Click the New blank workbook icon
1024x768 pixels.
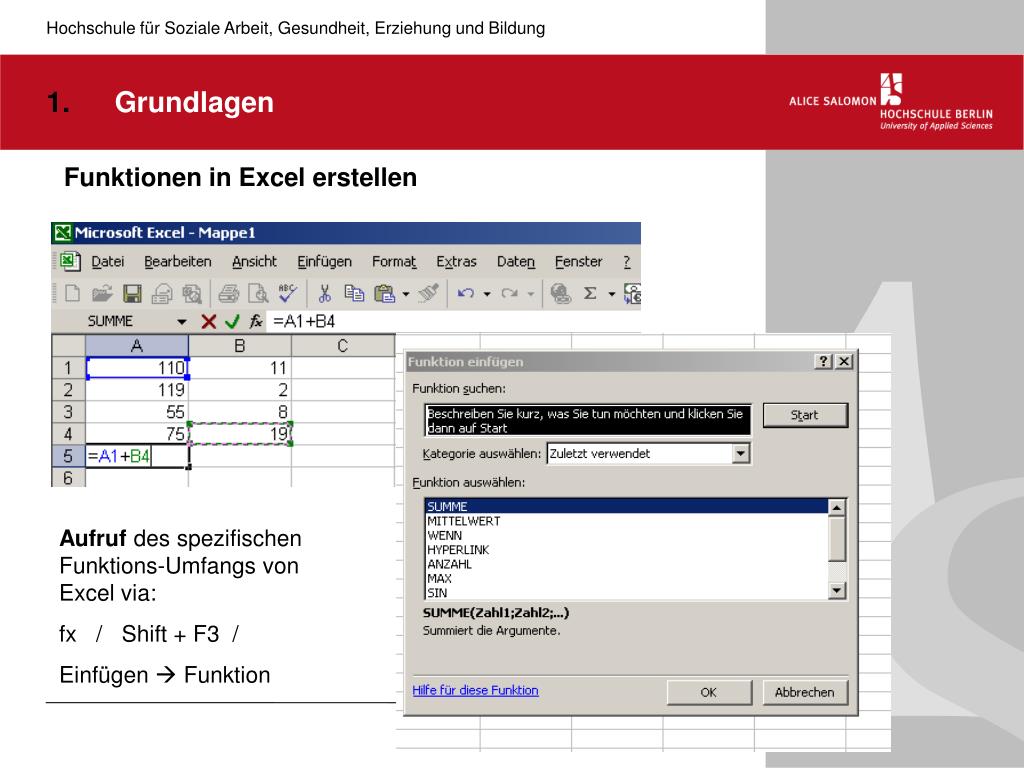(72, 293)
